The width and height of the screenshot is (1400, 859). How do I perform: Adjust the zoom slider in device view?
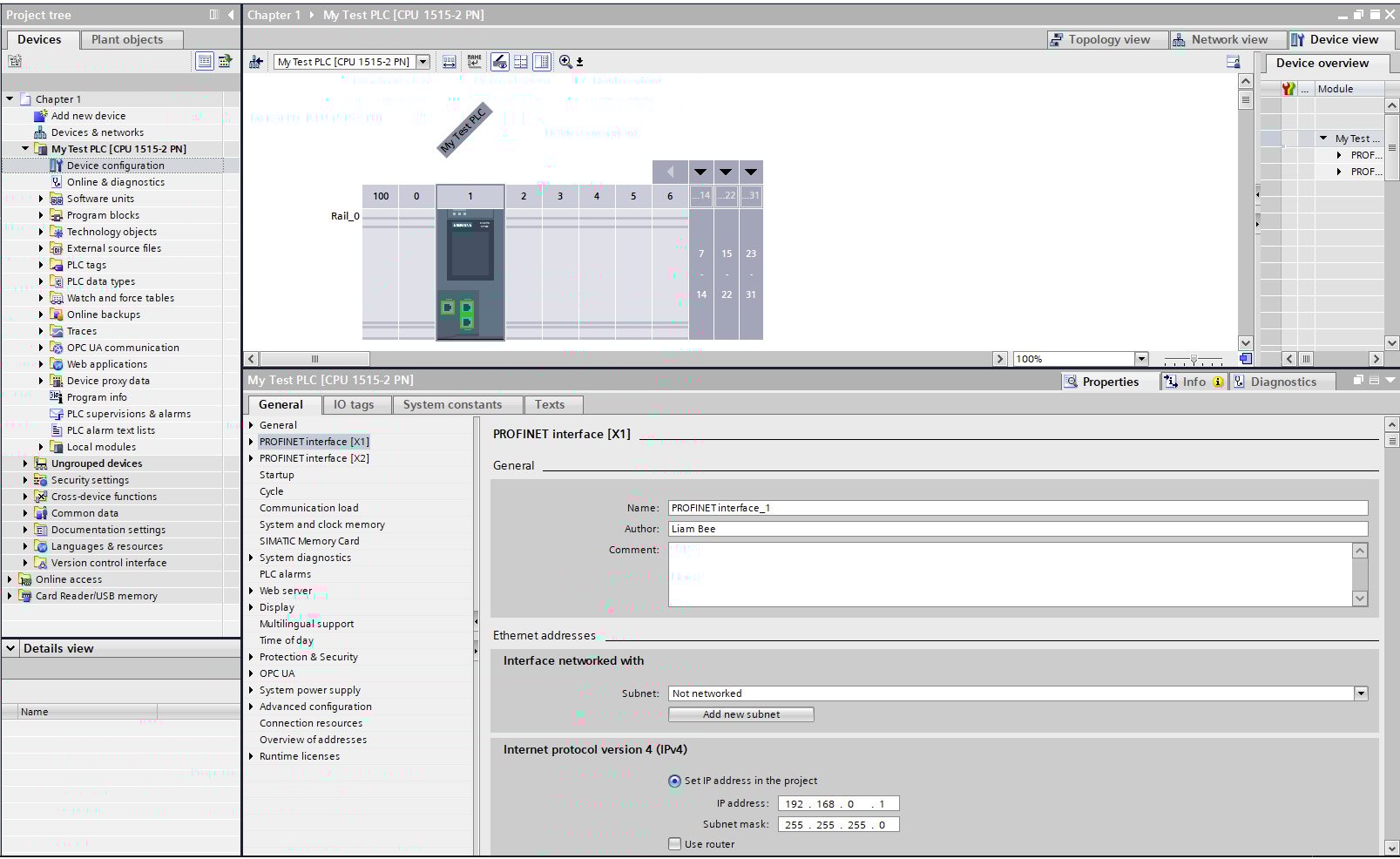tap(1194, 359)
